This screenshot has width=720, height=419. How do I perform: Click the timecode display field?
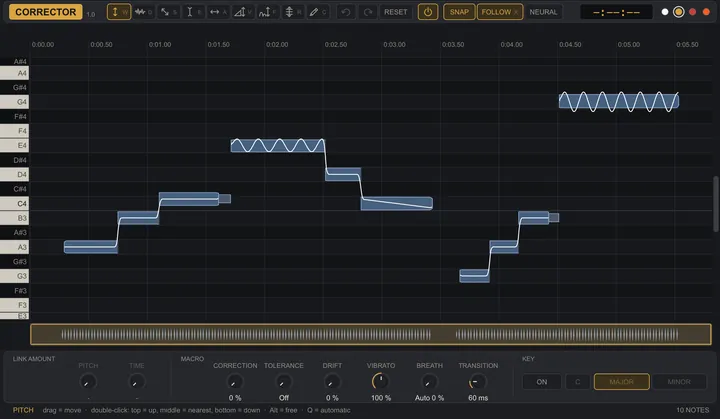(x=616, y=12)
